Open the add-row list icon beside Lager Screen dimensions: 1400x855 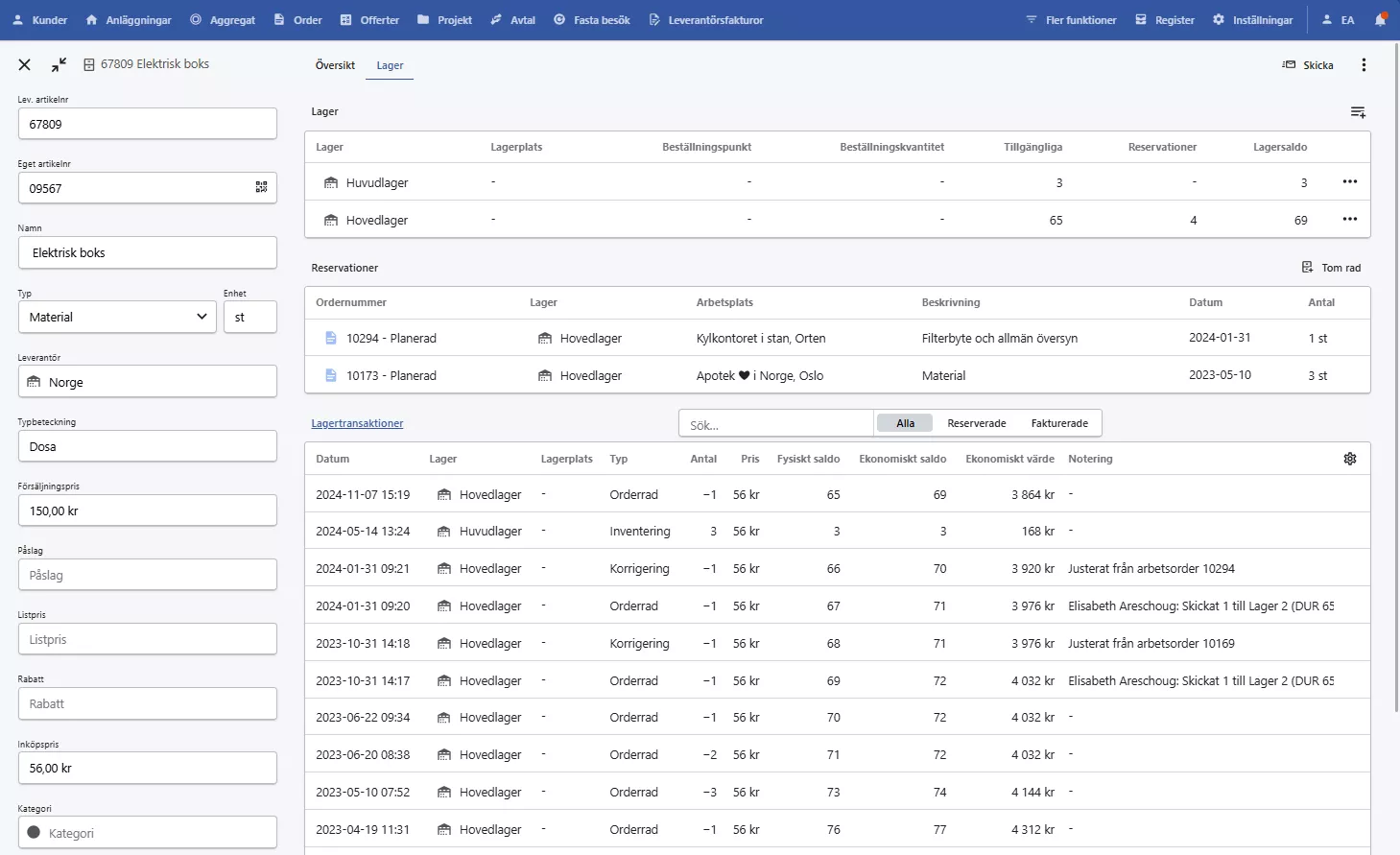(1358, 112)
